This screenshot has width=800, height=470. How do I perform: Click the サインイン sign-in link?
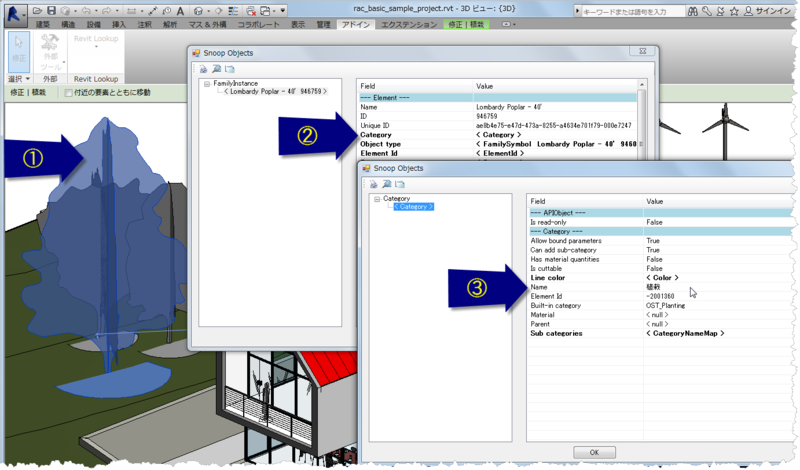(x=773, y=11)
